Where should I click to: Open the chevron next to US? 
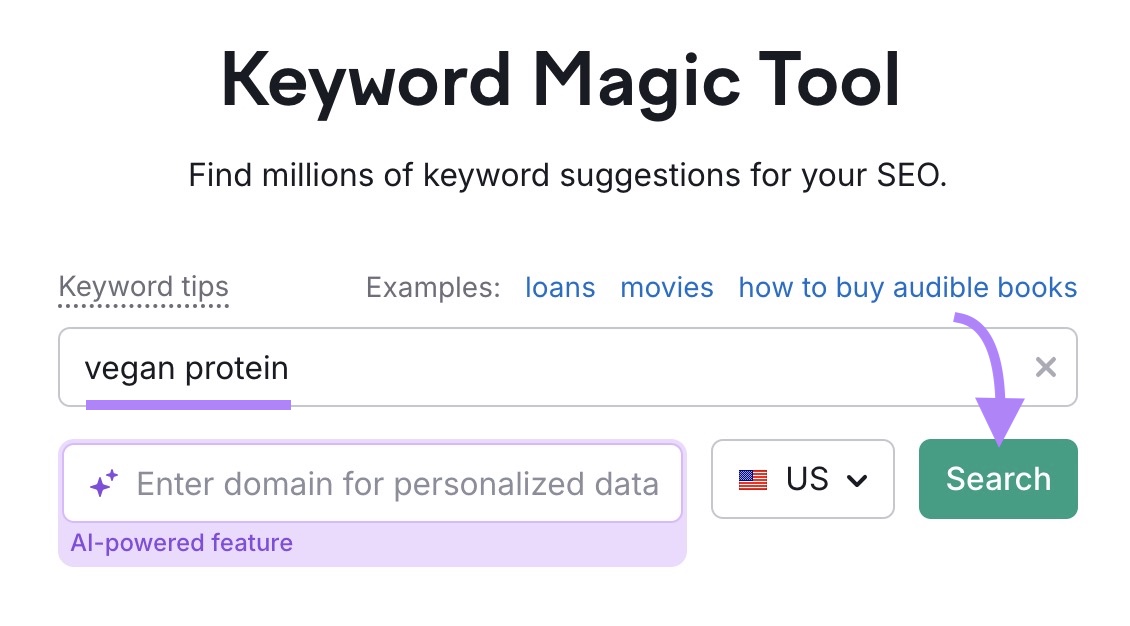tap(857, 480)
